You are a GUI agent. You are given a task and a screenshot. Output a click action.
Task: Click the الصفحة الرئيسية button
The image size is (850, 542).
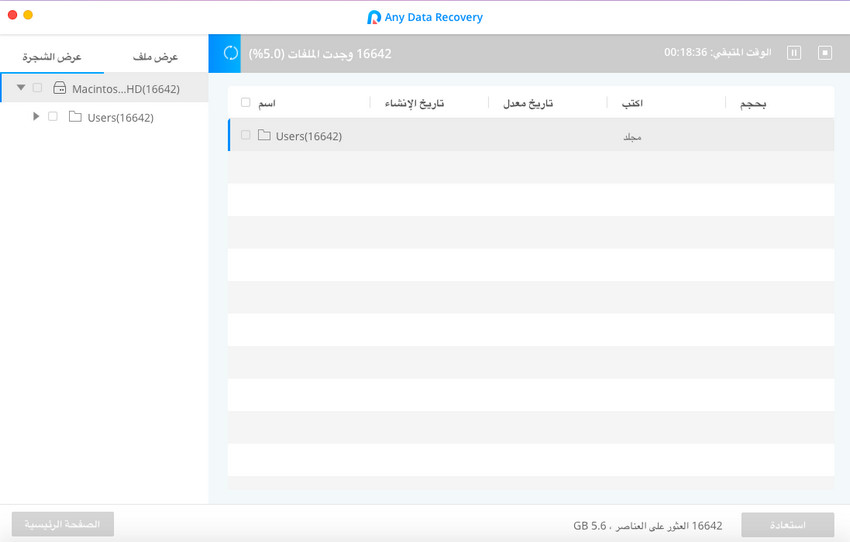tap(62, 524)
